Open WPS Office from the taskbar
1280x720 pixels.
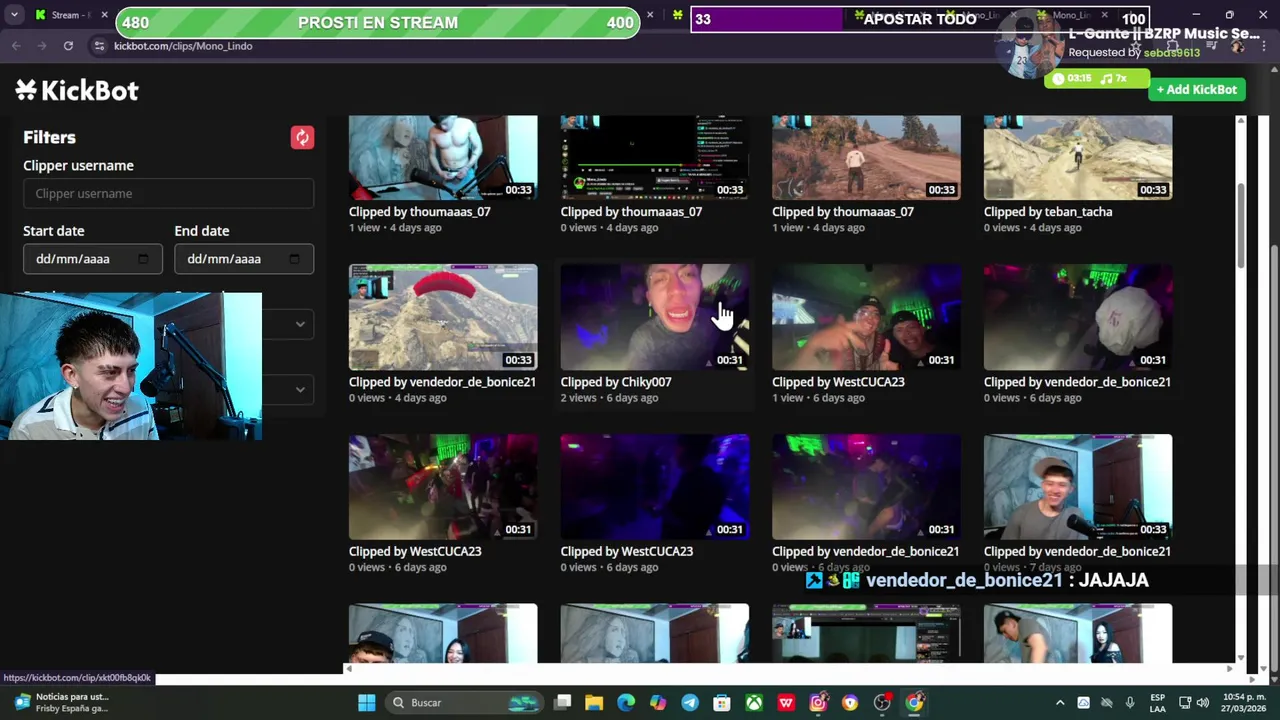786,702
